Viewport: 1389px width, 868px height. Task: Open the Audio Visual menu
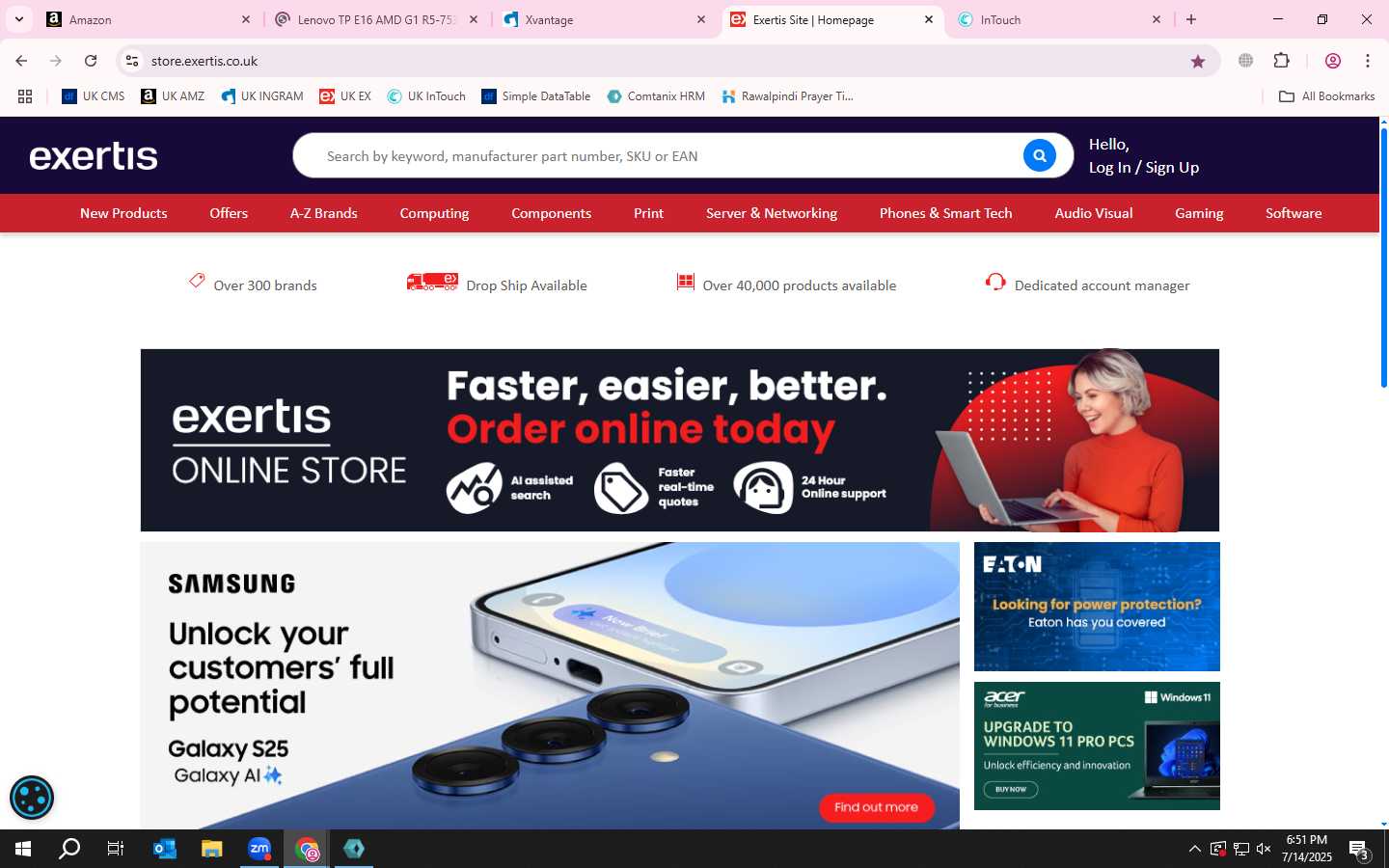pos(1094,213)
